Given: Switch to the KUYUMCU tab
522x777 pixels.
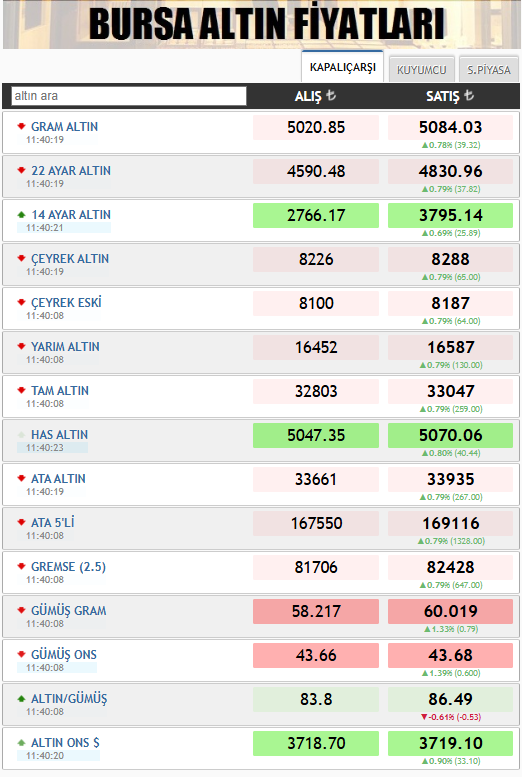Looking at the screenshot, I should point(421,70).
